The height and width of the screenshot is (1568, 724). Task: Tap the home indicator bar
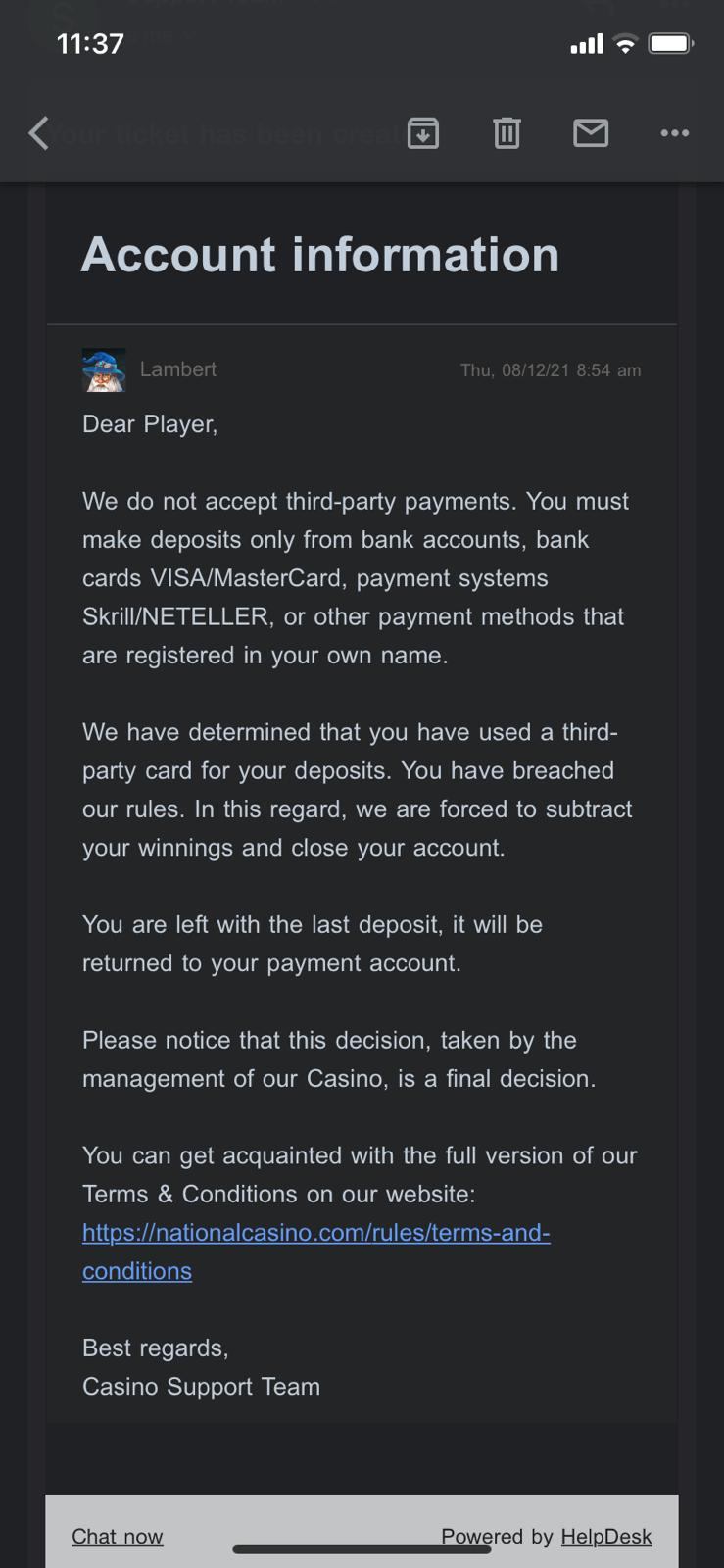(362, 1549)
